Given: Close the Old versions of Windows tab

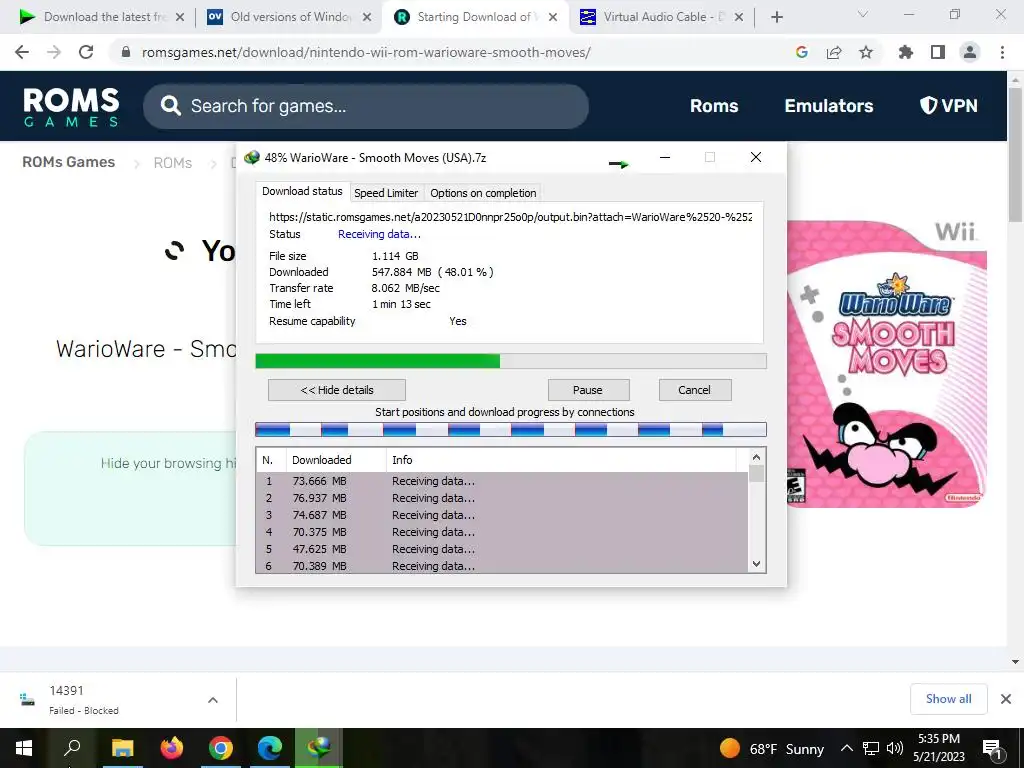Looking at the screenshot, I should [x=367, y=17].
